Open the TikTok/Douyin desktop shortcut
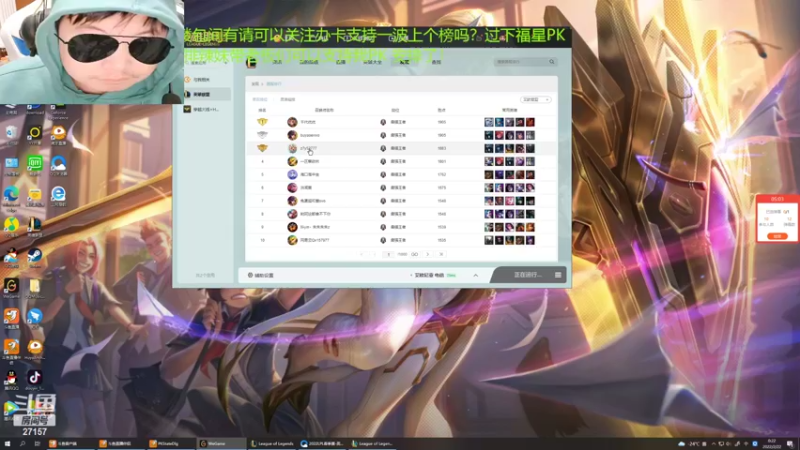800x450 pixels. point(35,378)
